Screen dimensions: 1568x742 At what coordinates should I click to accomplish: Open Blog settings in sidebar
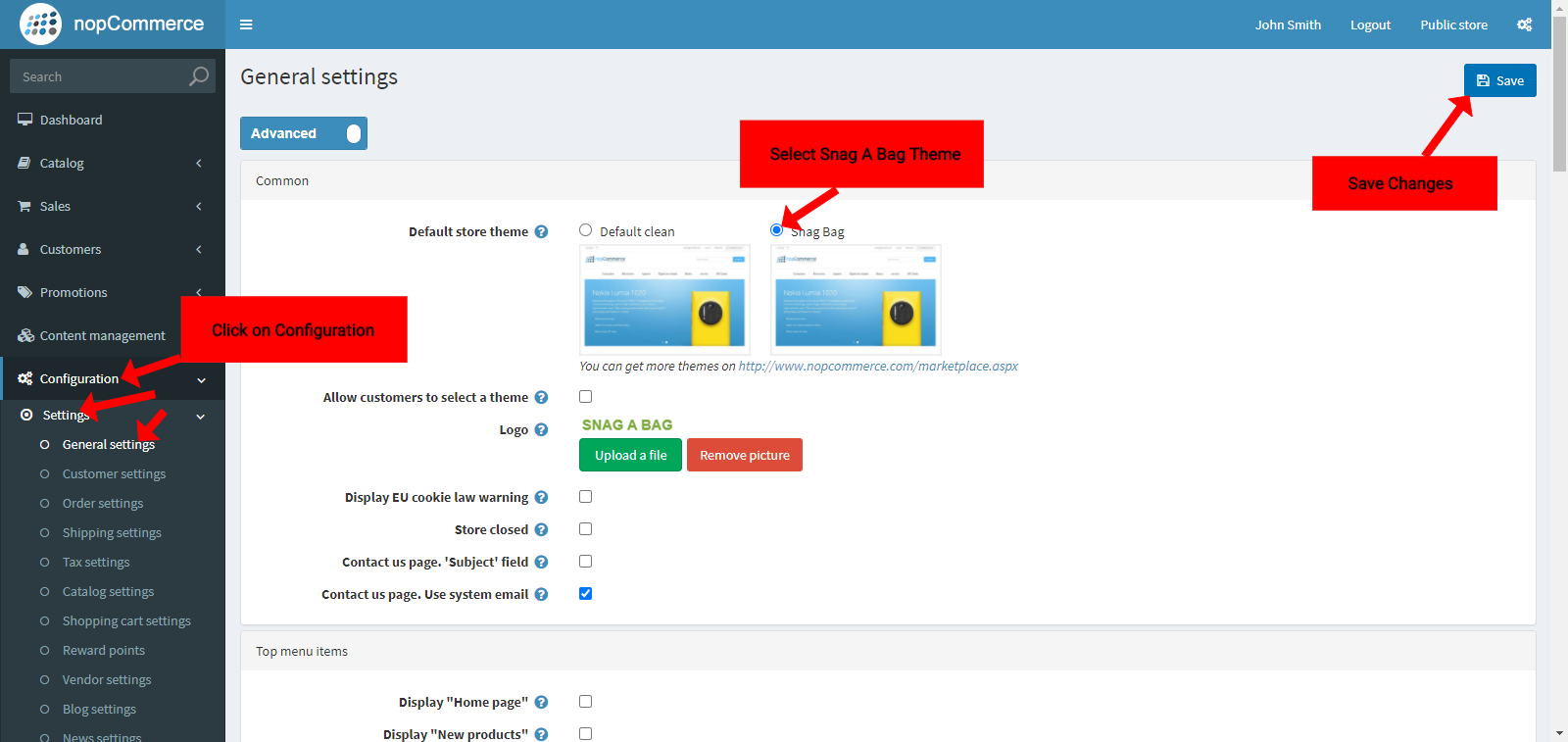click(x=99, y=709)
